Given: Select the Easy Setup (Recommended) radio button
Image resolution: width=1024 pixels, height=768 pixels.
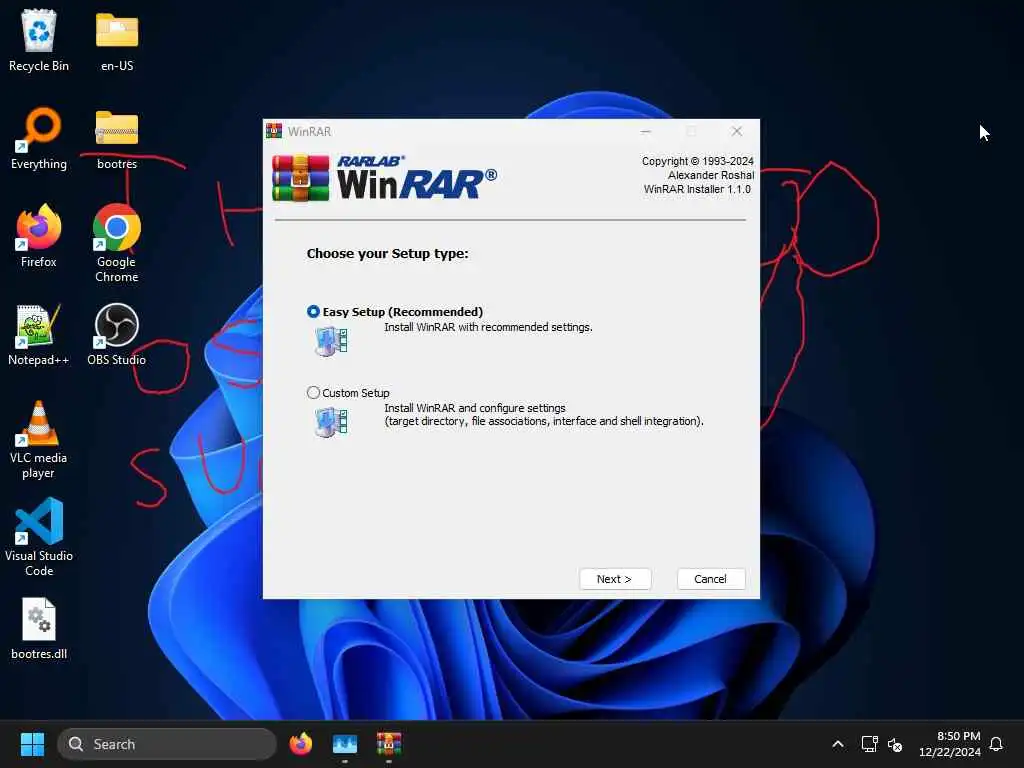Looking at the screenshot, I should tap(313, 312).
